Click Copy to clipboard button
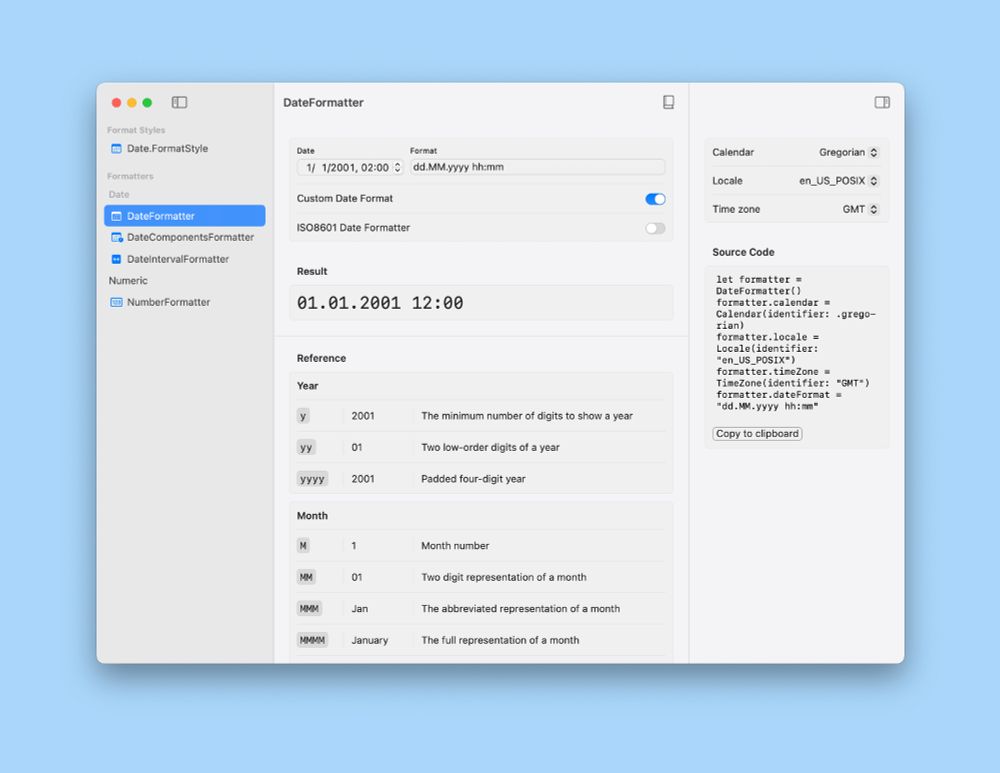 [757, 434]
